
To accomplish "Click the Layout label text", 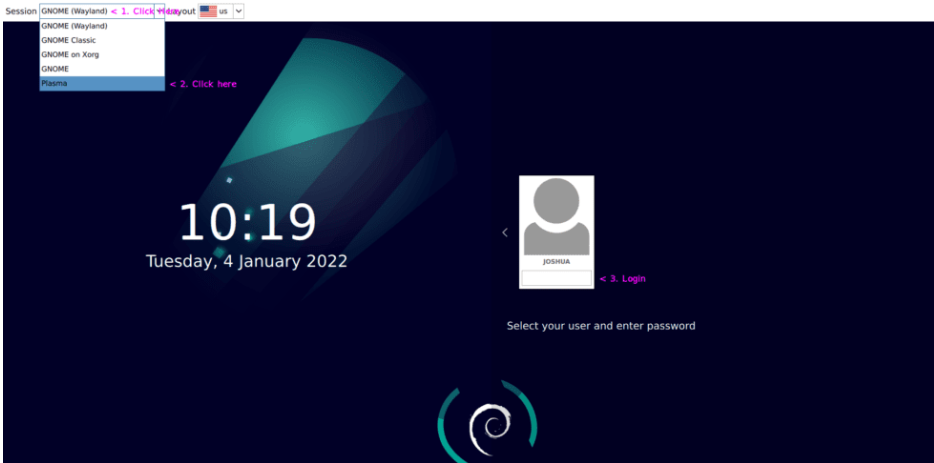I will coord(180,11).
